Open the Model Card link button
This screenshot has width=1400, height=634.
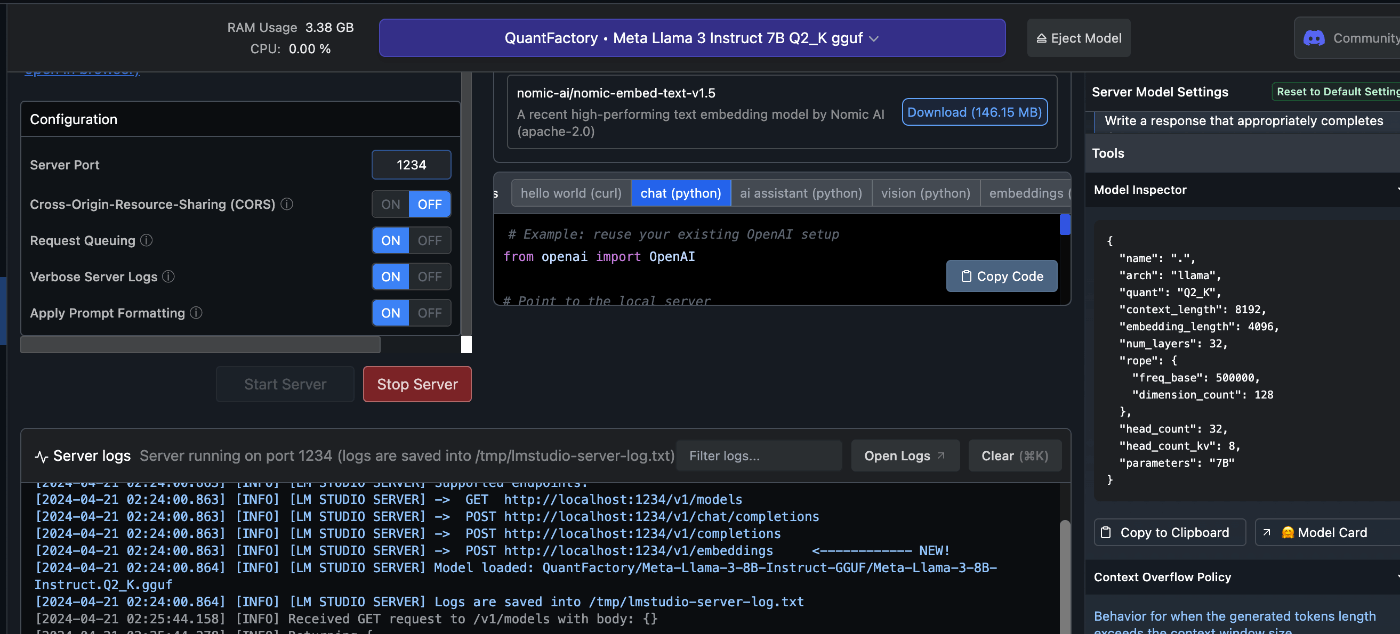click(x=1327, y=532)
